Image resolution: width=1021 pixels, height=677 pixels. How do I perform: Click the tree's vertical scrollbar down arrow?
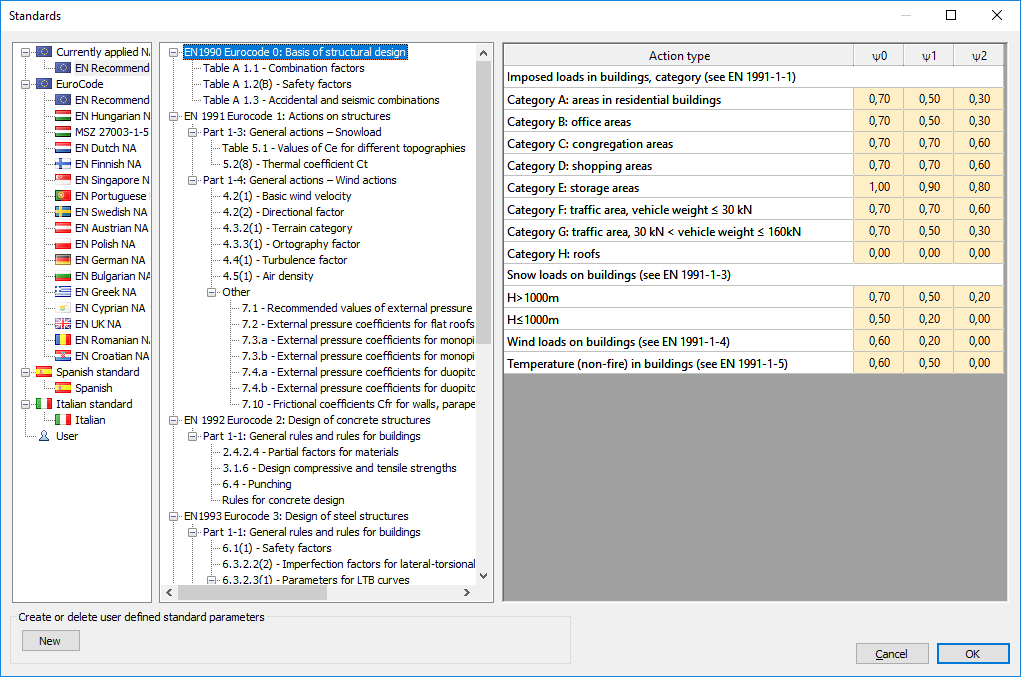[x=483, y=575]
